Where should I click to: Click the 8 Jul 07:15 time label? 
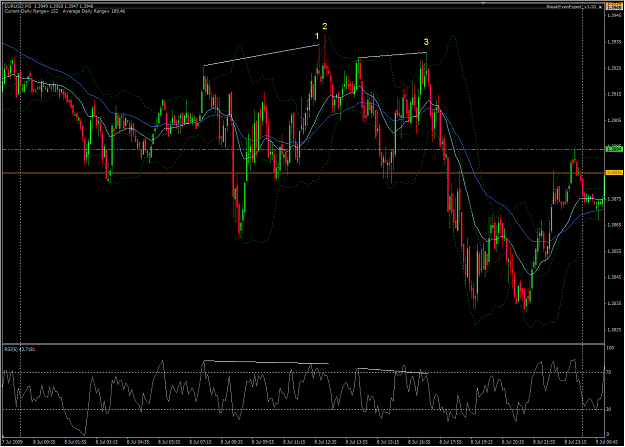200,442
